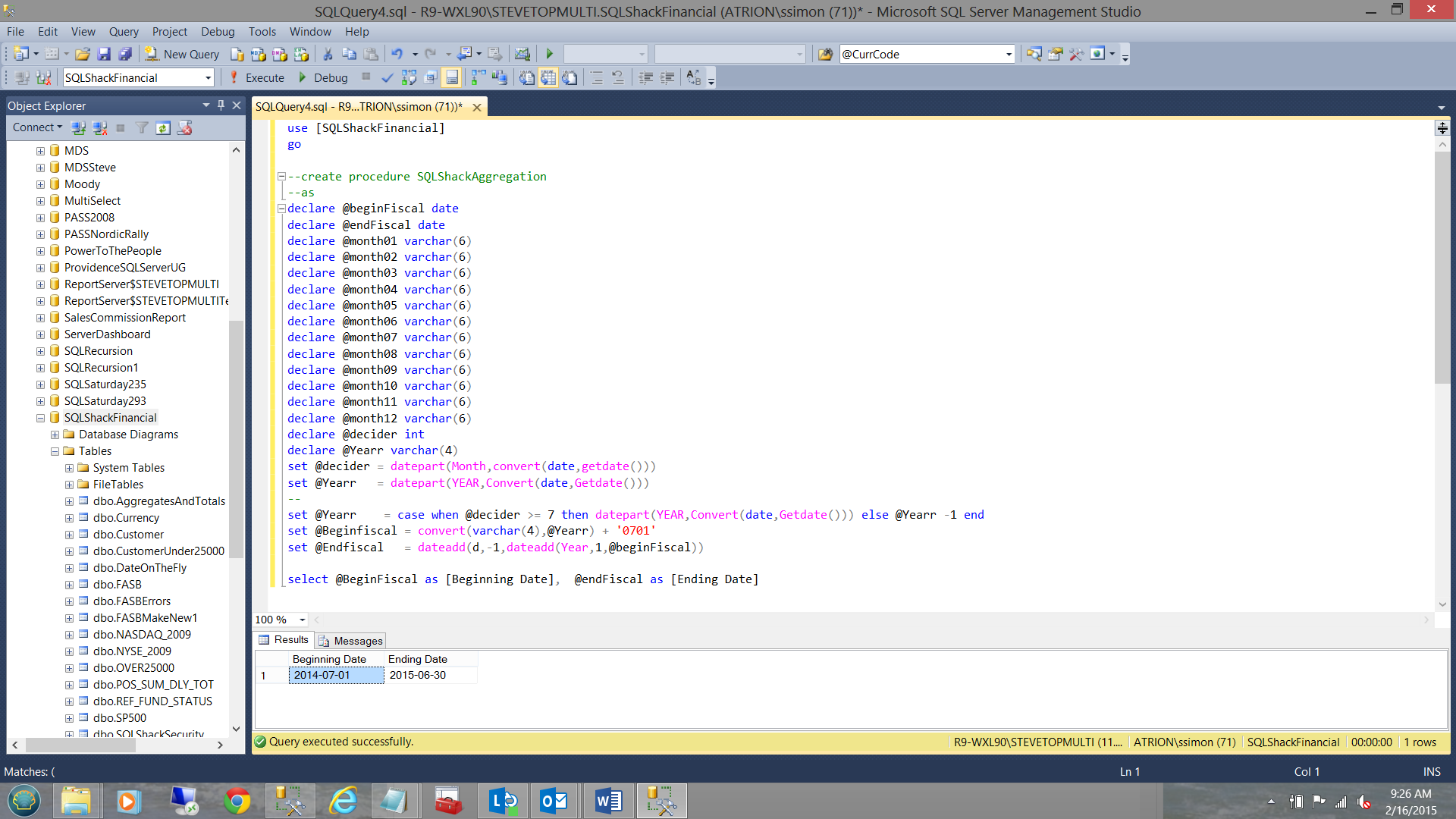Pin the Object Explorer panel
The width and height of the screenshot is (1456, 819).
(x=221, y=105)
